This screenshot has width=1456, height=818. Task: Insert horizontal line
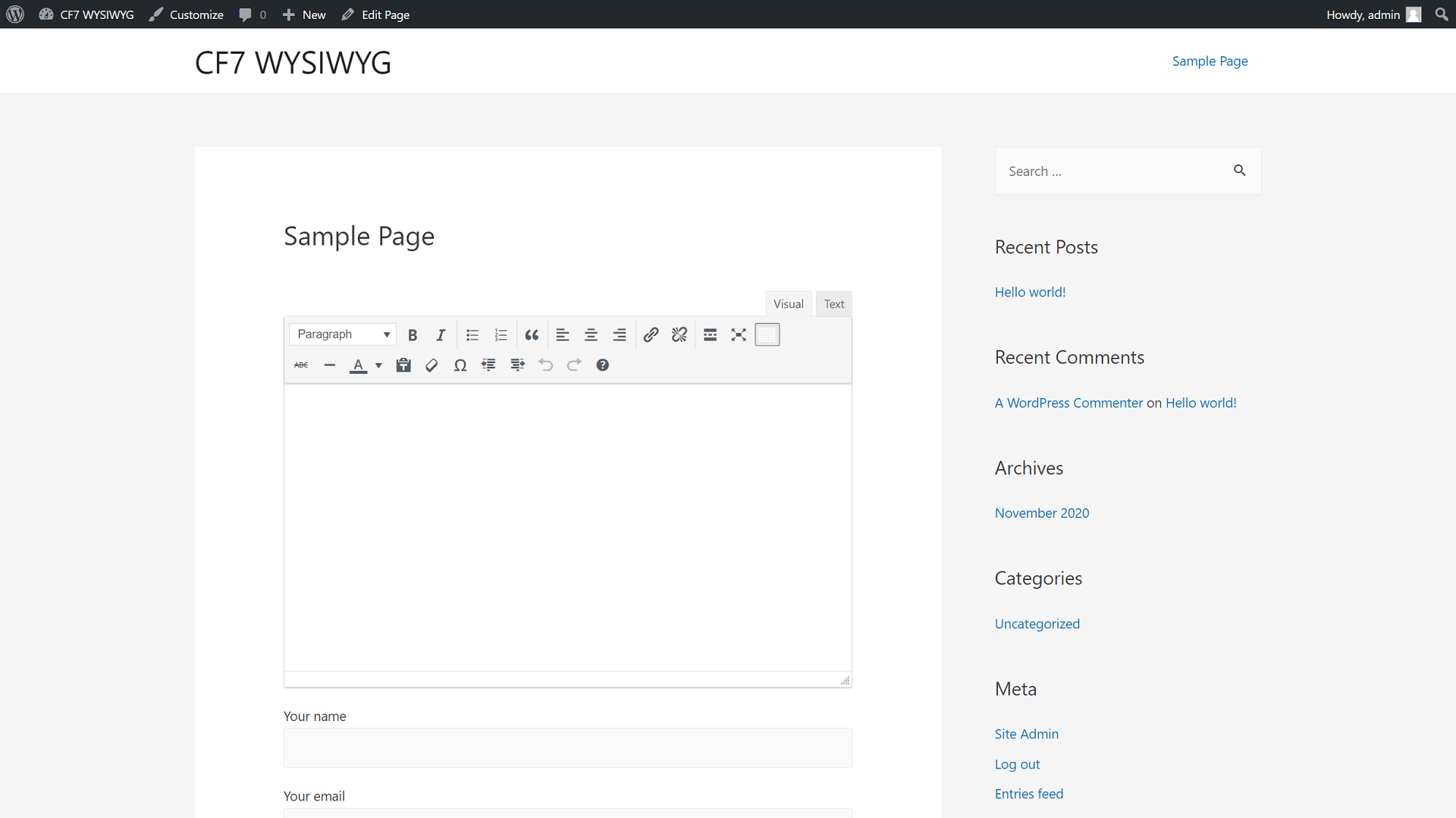(x=330, y=365)
